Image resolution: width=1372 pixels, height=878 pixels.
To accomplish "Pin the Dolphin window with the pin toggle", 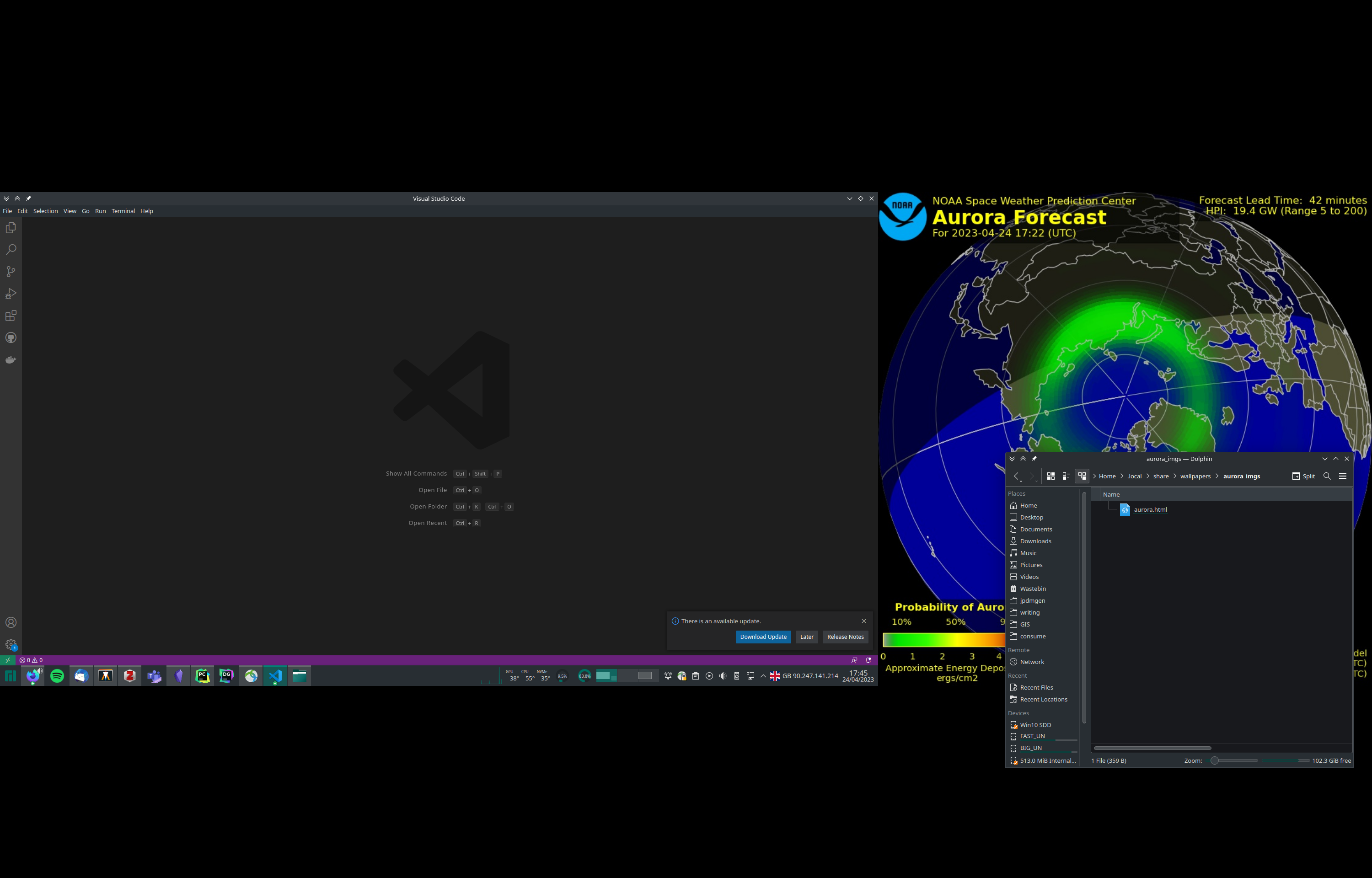I will (x=1034, y=458).
